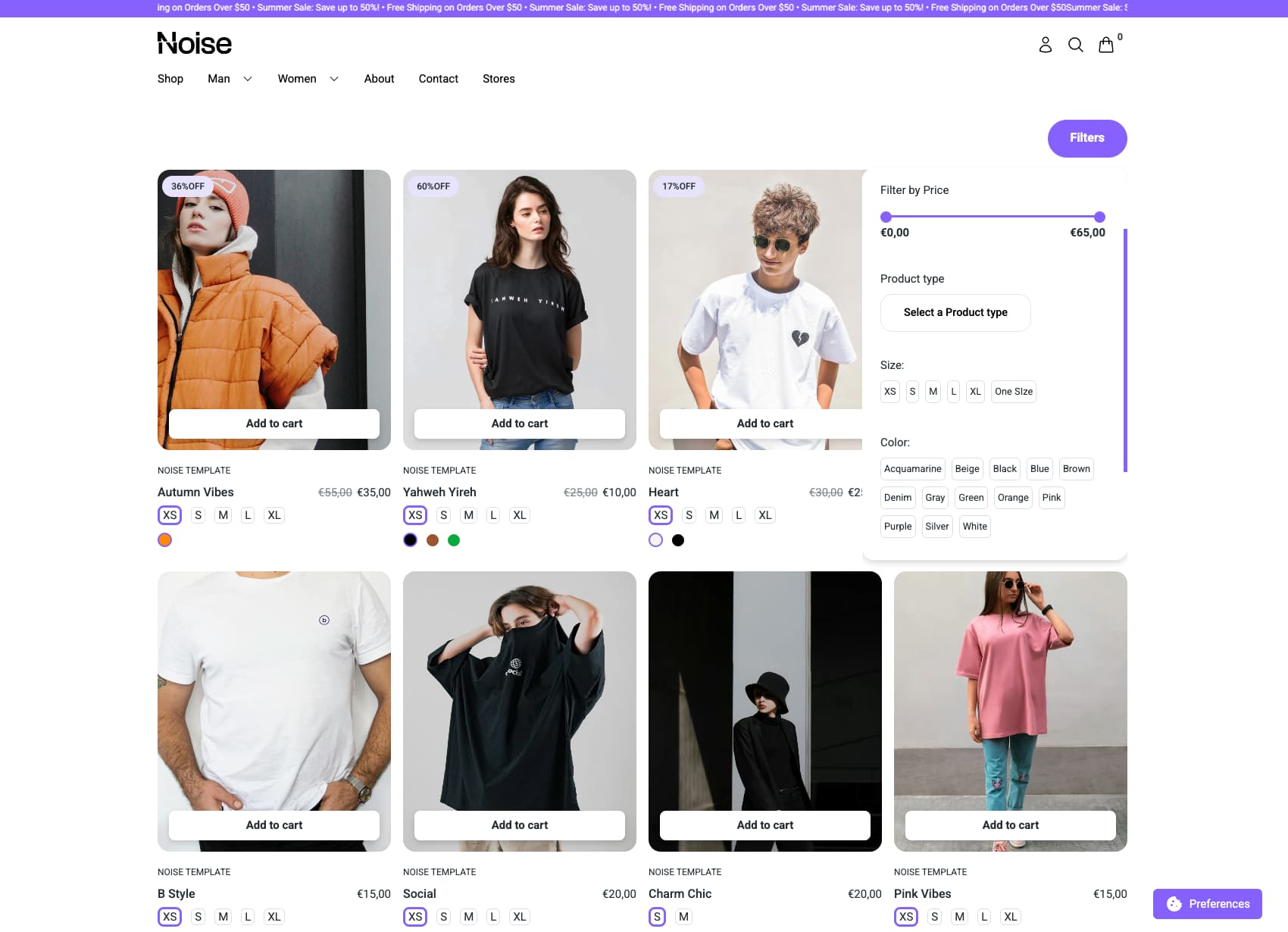Select size M for Charm Chic
Image resolution: width=1288 pixels, height=932 pixels.
coord(683,916)
